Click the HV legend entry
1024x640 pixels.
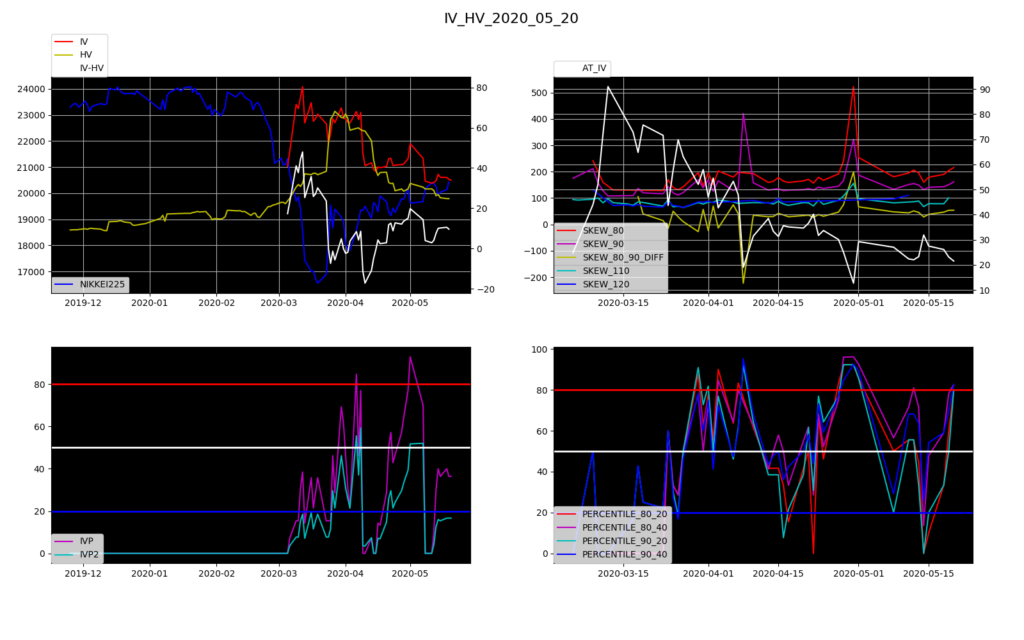[x=85, y=55]
